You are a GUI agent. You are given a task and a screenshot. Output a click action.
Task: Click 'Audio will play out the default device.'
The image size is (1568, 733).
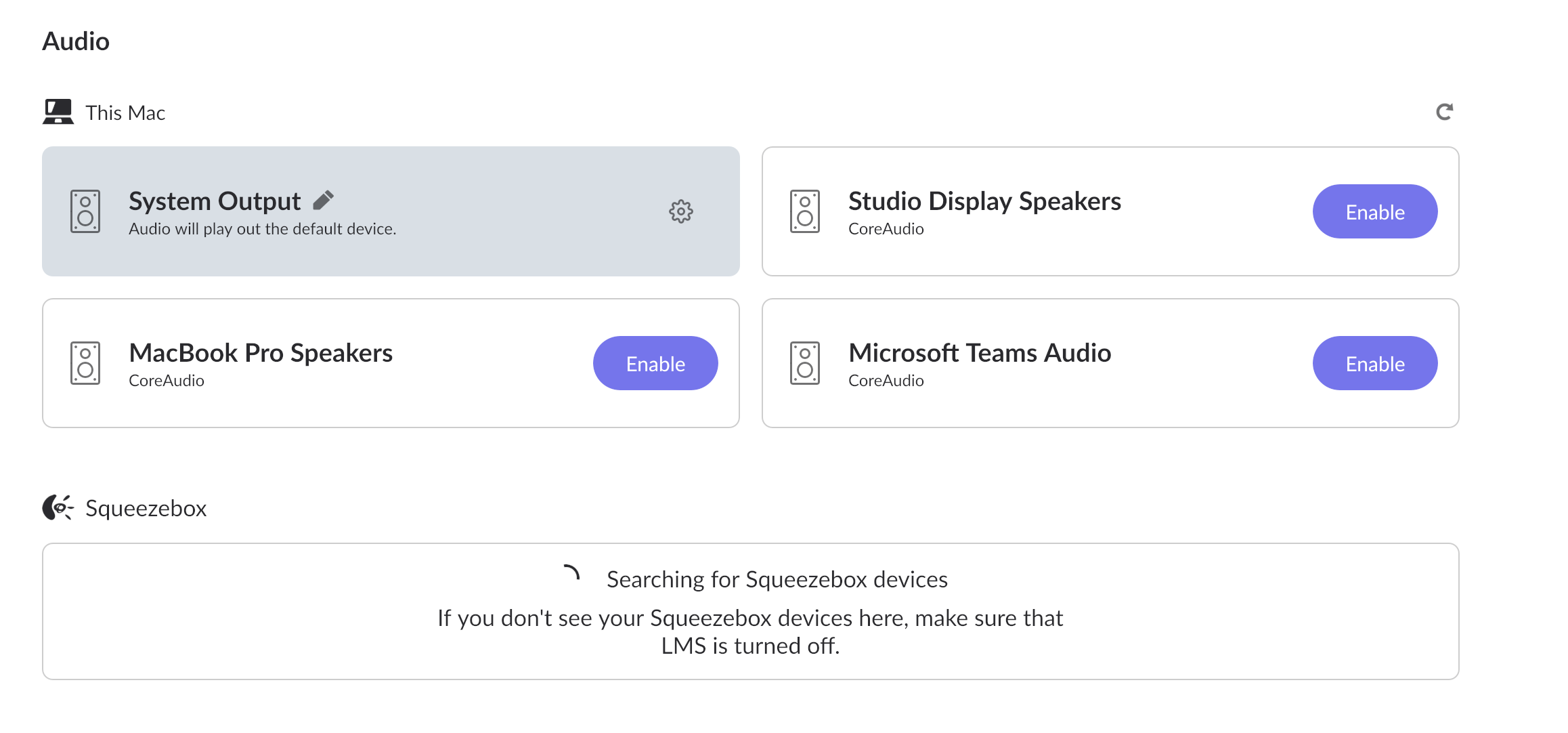(x=263, y=229)
